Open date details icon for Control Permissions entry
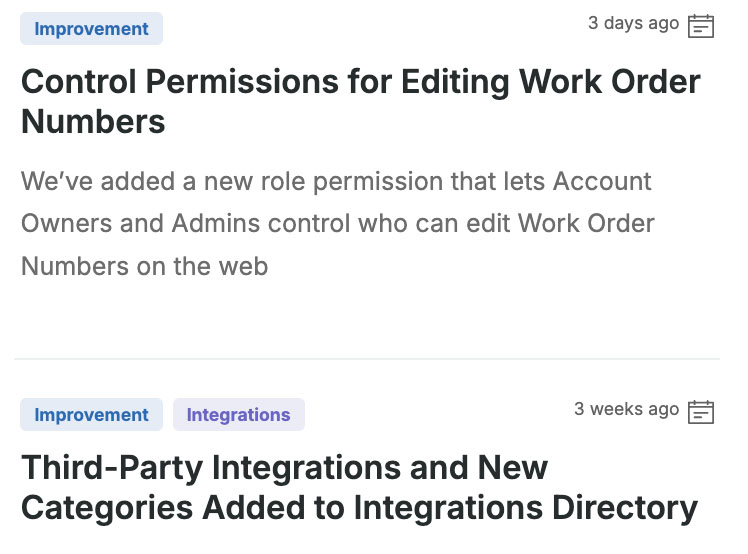748x554 pixels. point(701,26)
